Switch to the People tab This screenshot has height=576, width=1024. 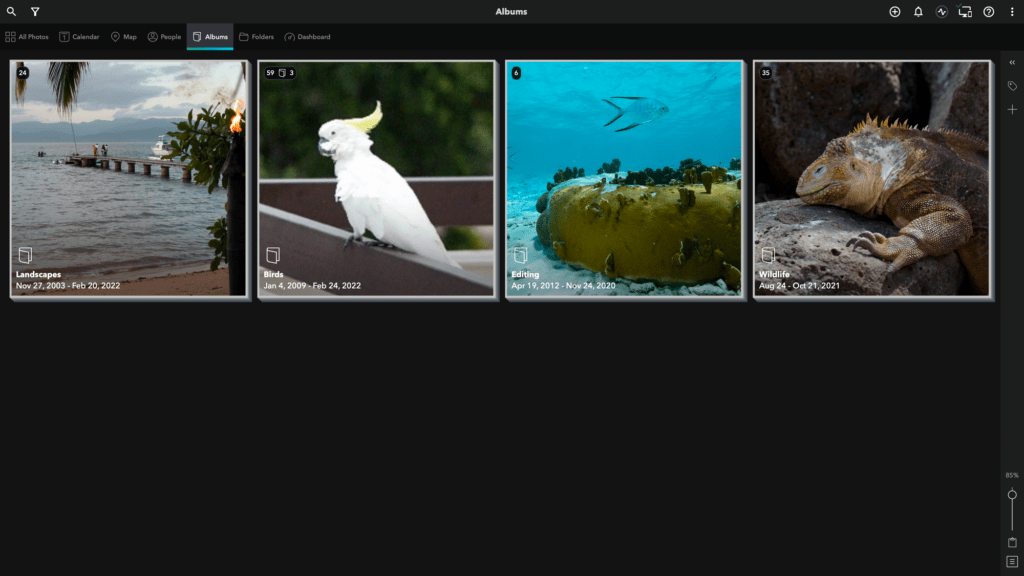tap(164, 37)
